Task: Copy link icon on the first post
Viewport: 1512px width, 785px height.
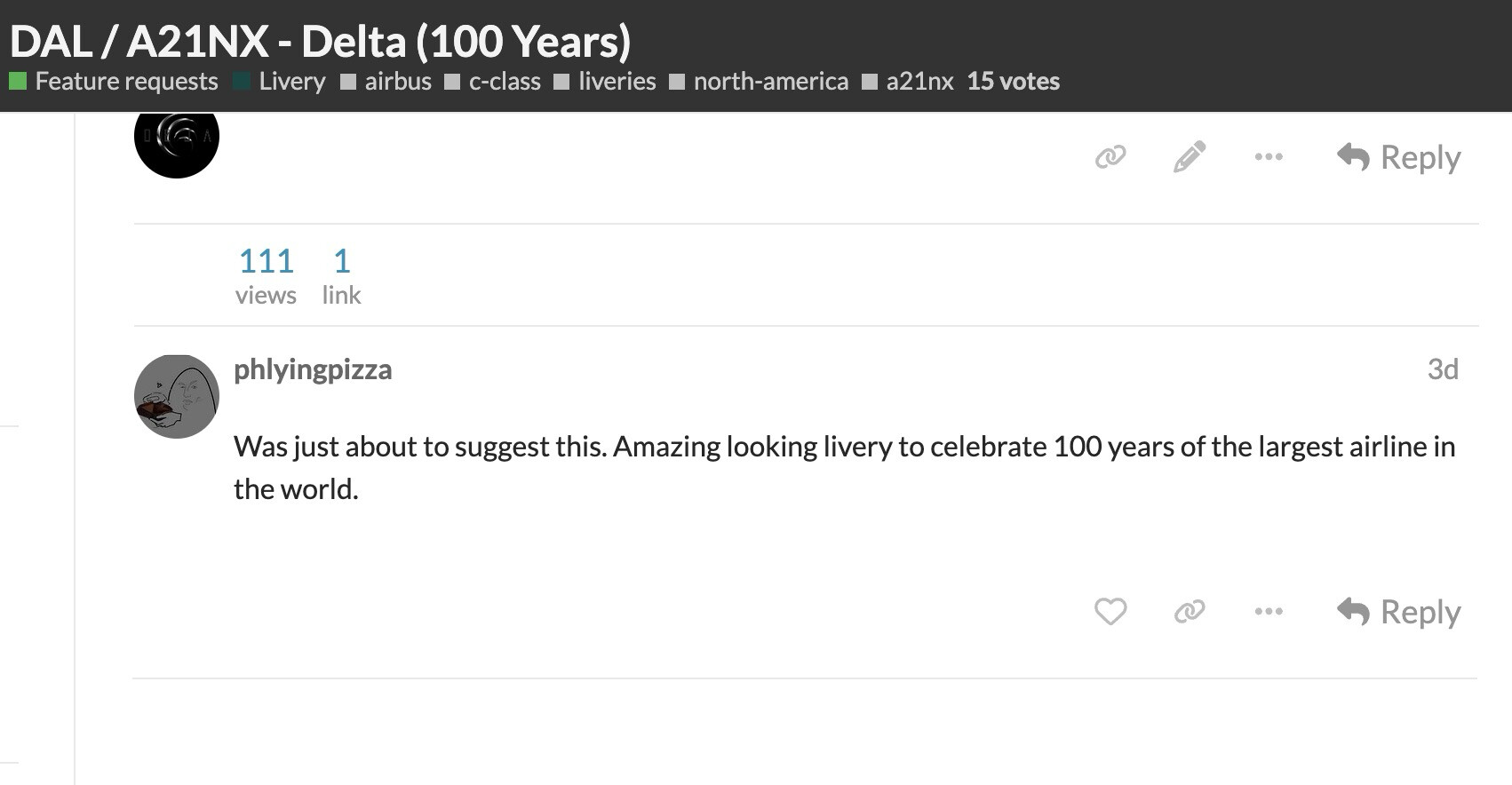Action: tap(1110, 157)
